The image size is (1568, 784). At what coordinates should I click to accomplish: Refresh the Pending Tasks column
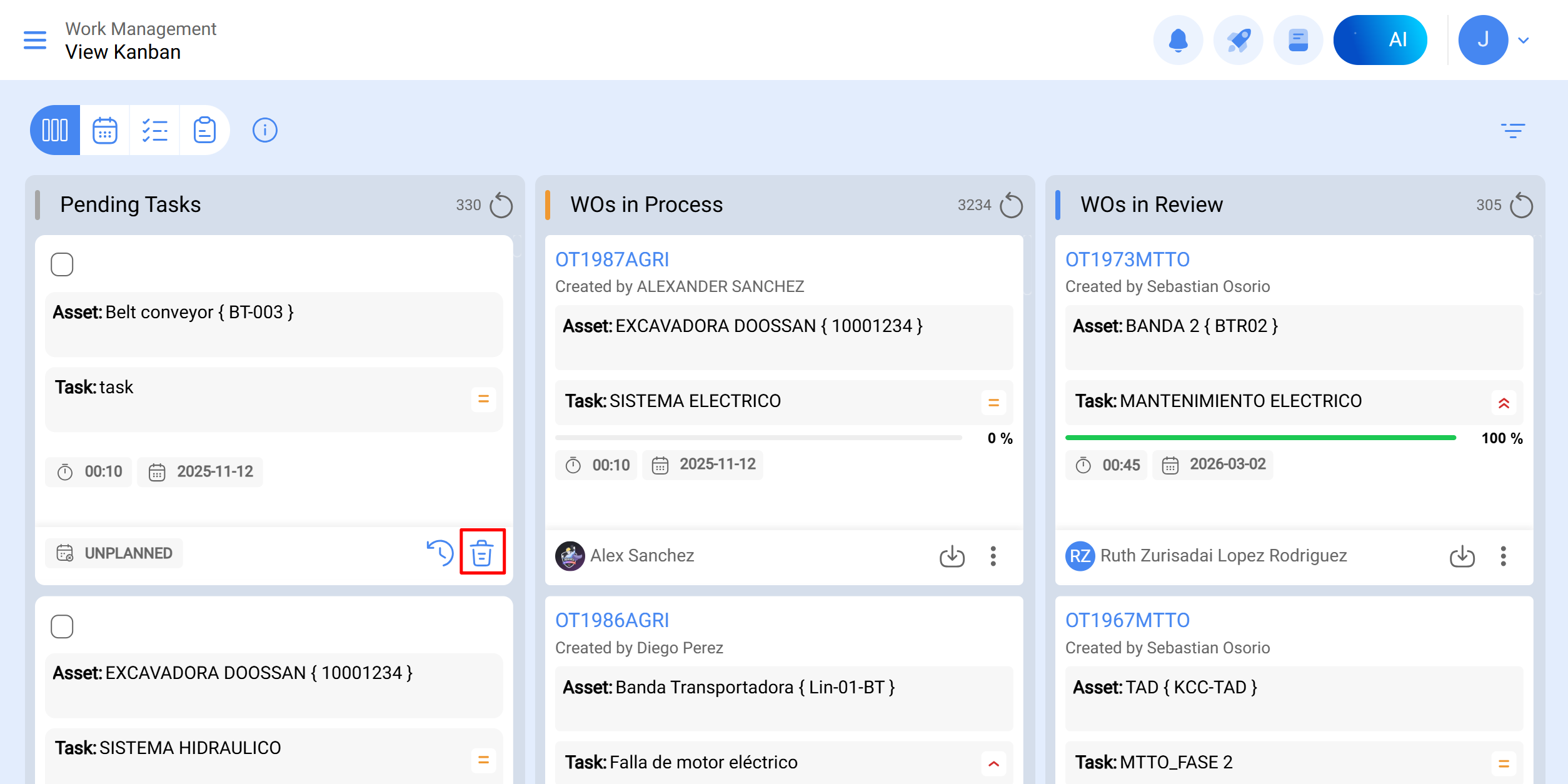pos(501,205)
